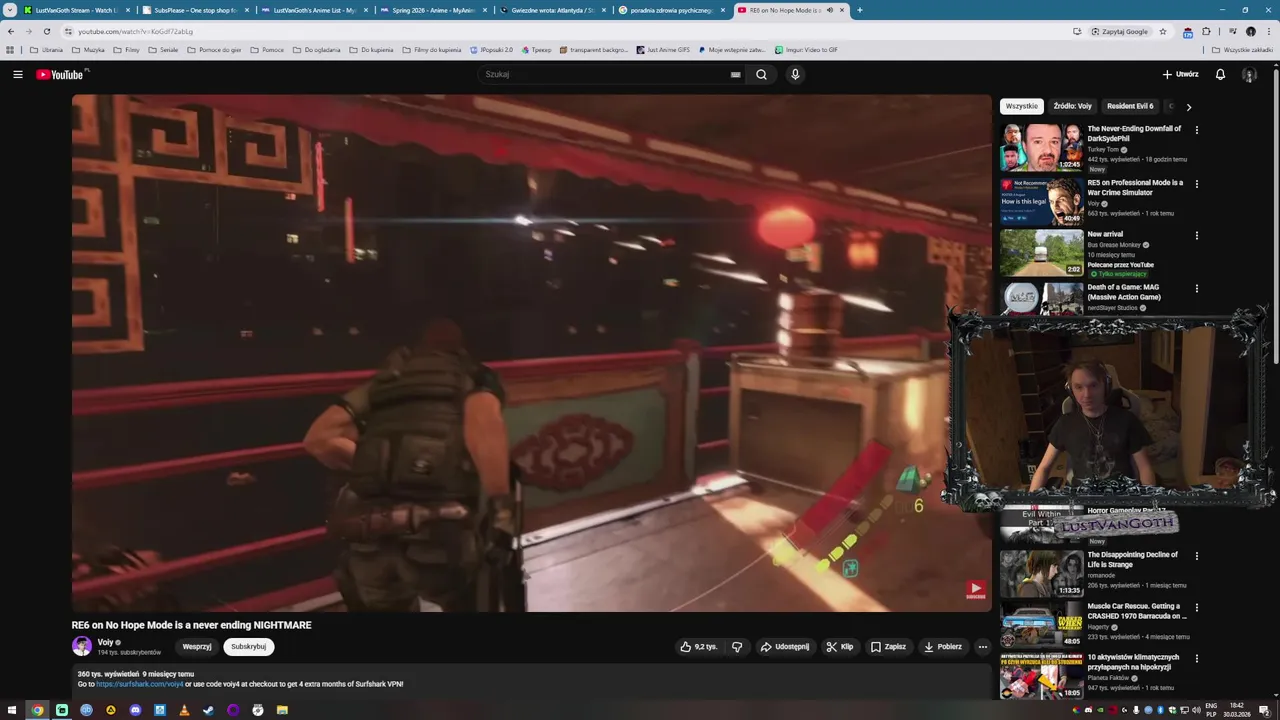
Task: Click the Utwórz create button
Action: (x=1180, y=74)
